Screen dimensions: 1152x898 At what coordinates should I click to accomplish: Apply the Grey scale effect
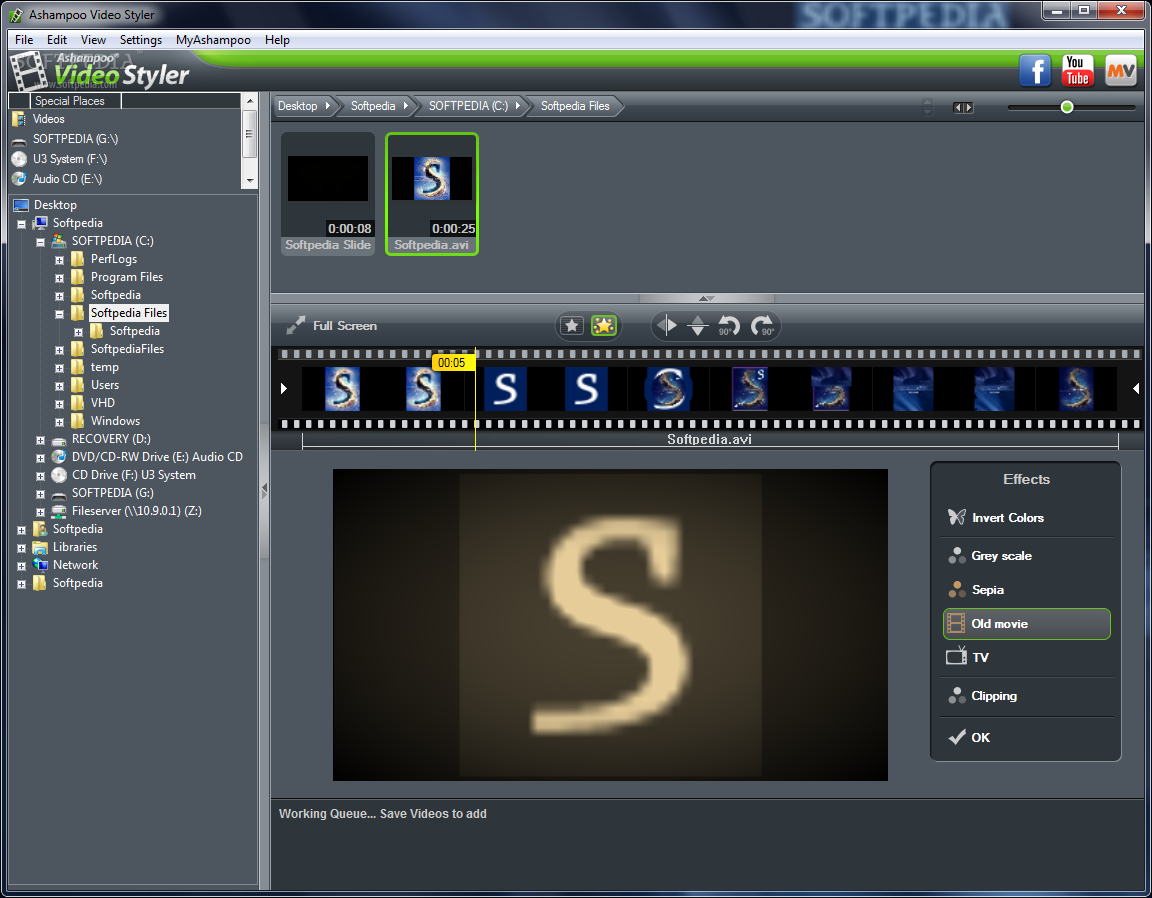pos(1026,556)
